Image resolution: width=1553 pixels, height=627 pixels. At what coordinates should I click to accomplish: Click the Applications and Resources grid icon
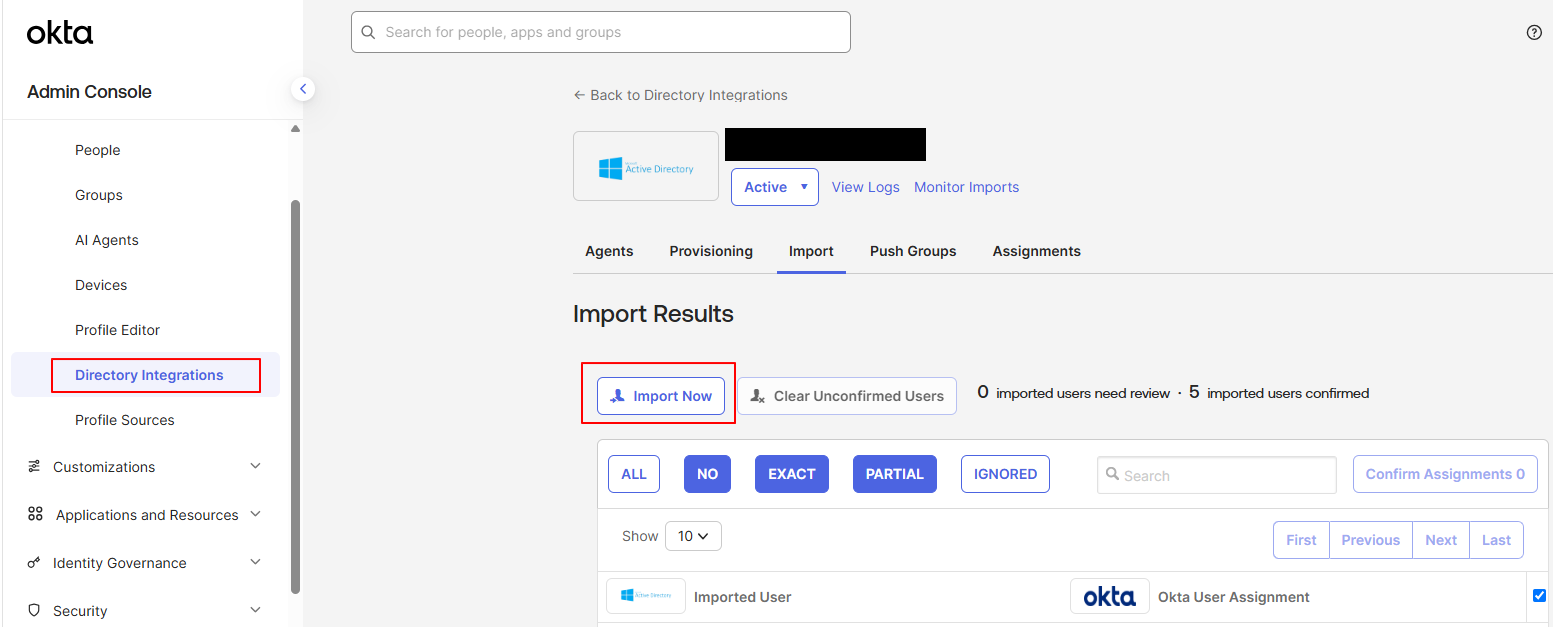click(35, 514)
